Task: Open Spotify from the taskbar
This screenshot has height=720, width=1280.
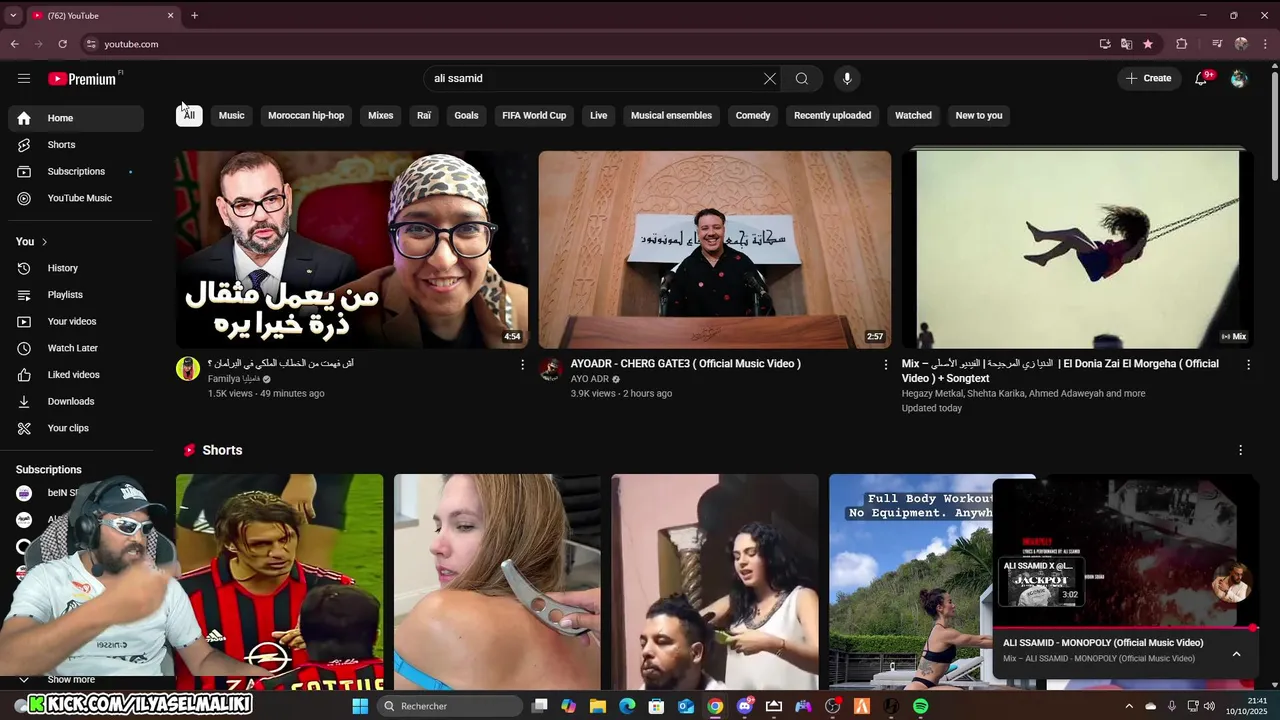Action: 921,706
